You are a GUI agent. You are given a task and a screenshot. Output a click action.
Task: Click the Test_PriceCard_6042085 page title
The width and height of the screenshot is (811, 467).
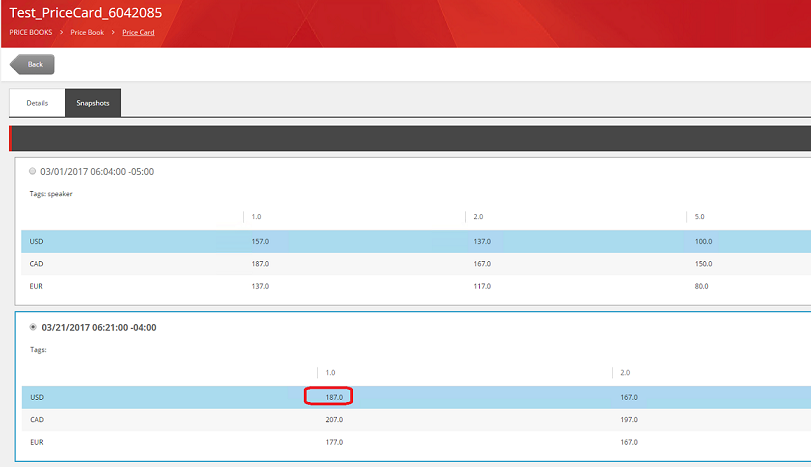(85, 12)
